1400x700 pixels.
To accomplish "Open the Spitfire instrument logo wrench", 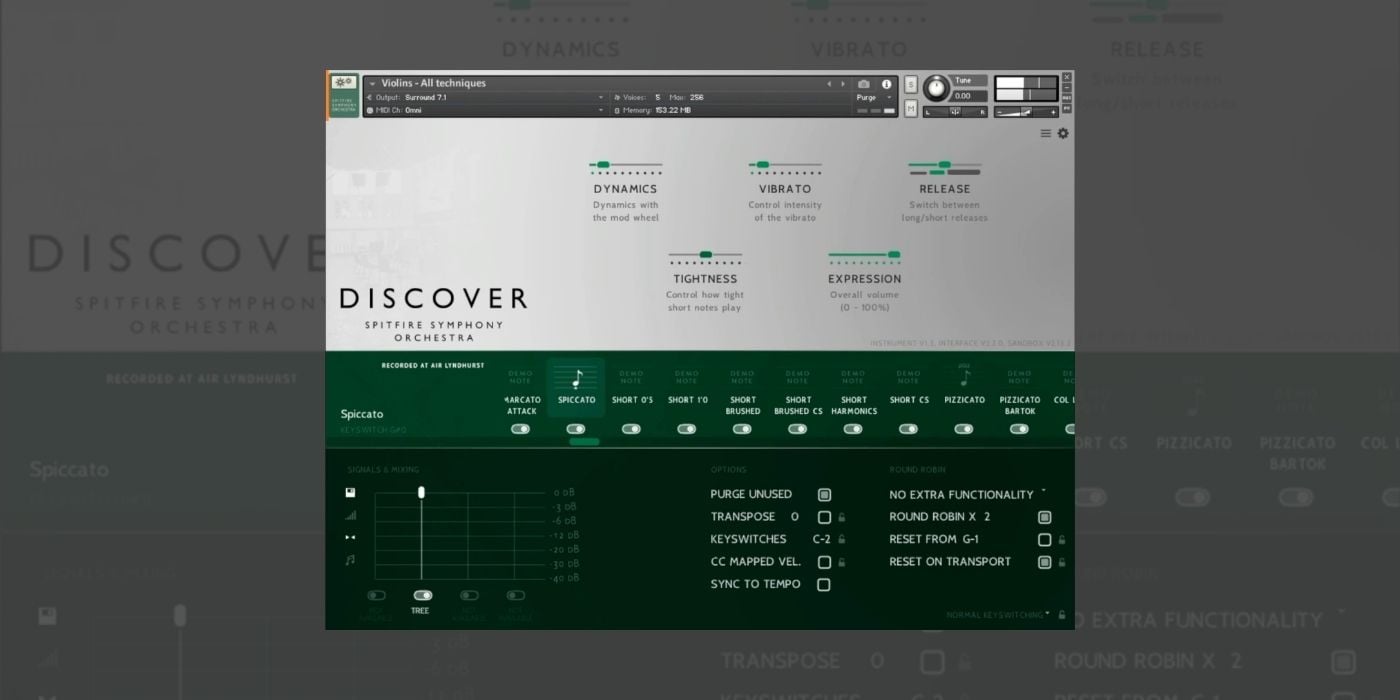I will tap(344, 83).
